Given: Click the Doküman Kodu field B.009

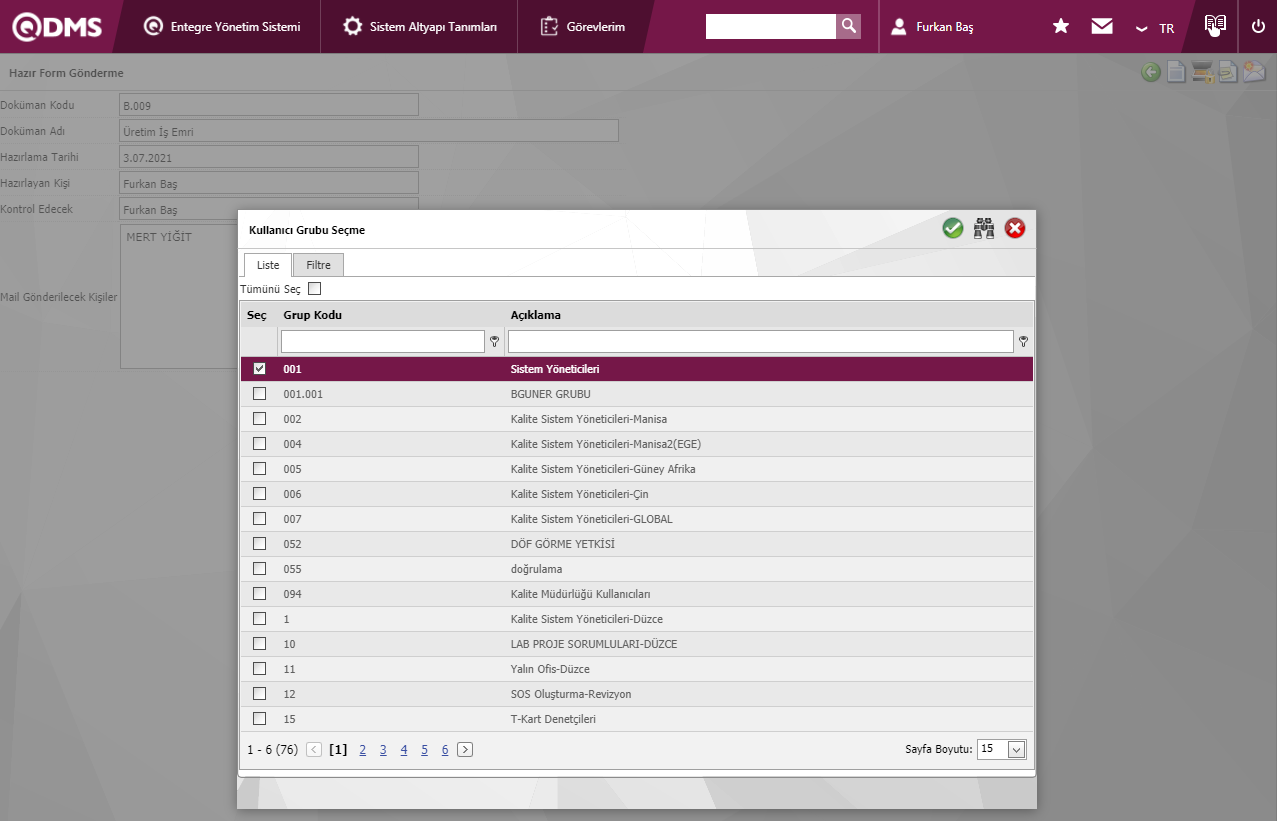Looking at the screenshot, I should (268, 105).
